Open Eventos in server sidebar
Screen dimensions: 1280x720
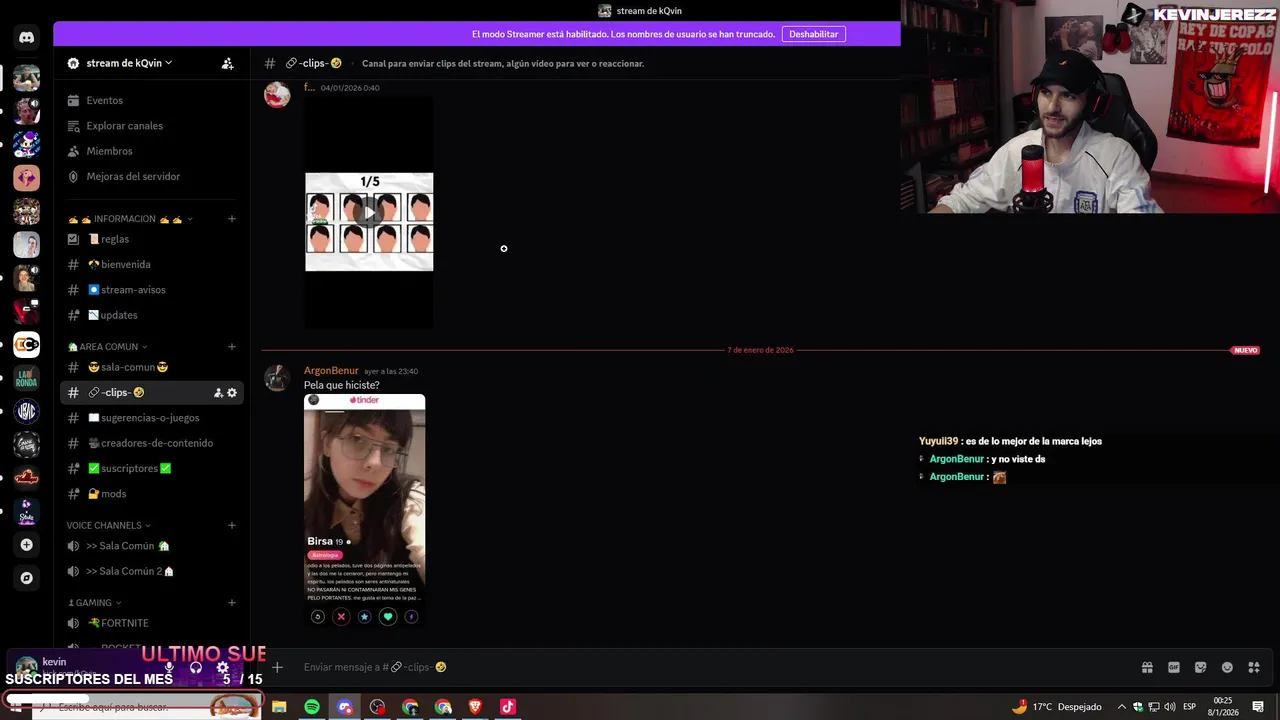[x=152, y=100]
